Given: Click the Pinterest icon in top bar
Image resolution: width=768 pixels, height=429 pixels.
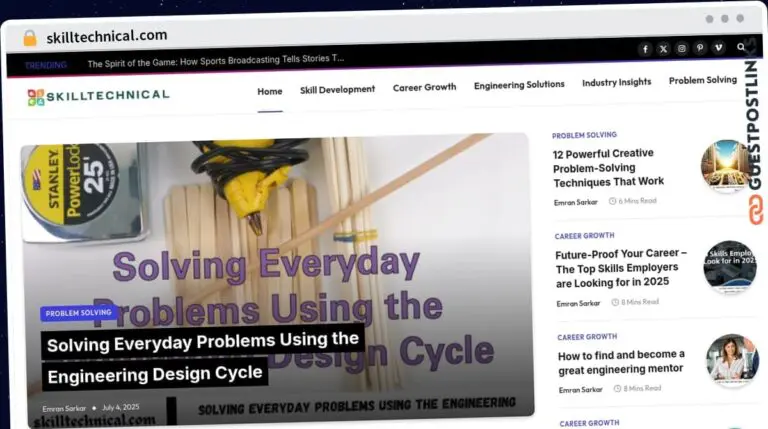Looking at the screenshot, I should 700,48.
